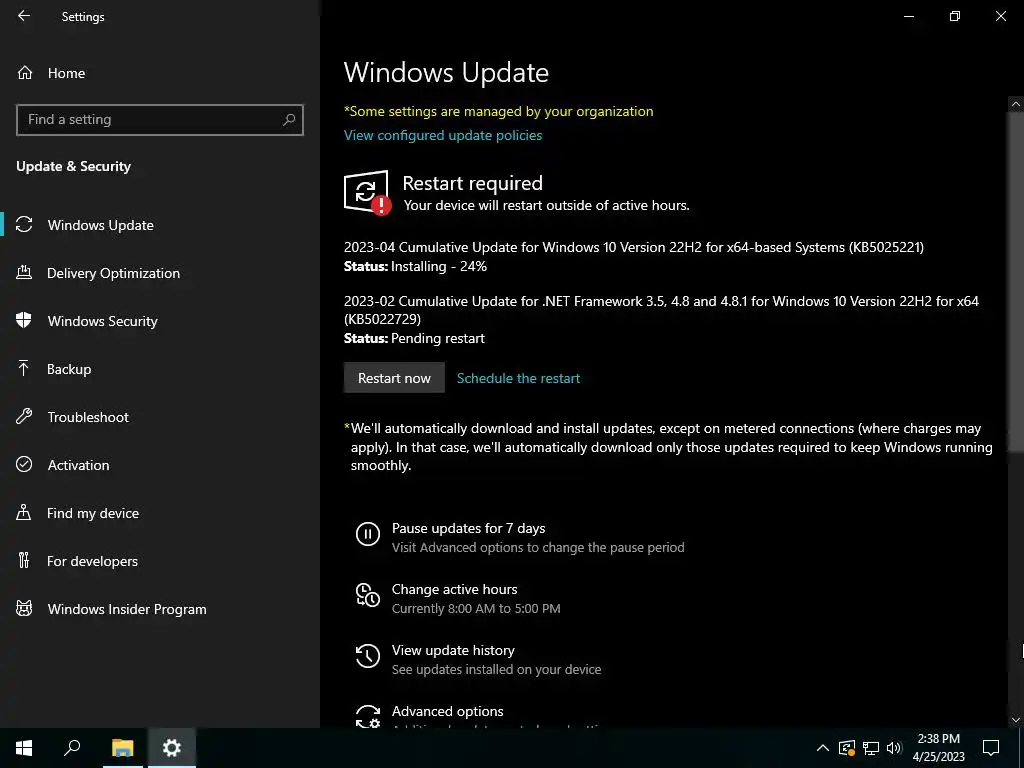Open File Explorer from the taskbar
This screenshot has width=1024, height=768.
click(x=122, y=748)
